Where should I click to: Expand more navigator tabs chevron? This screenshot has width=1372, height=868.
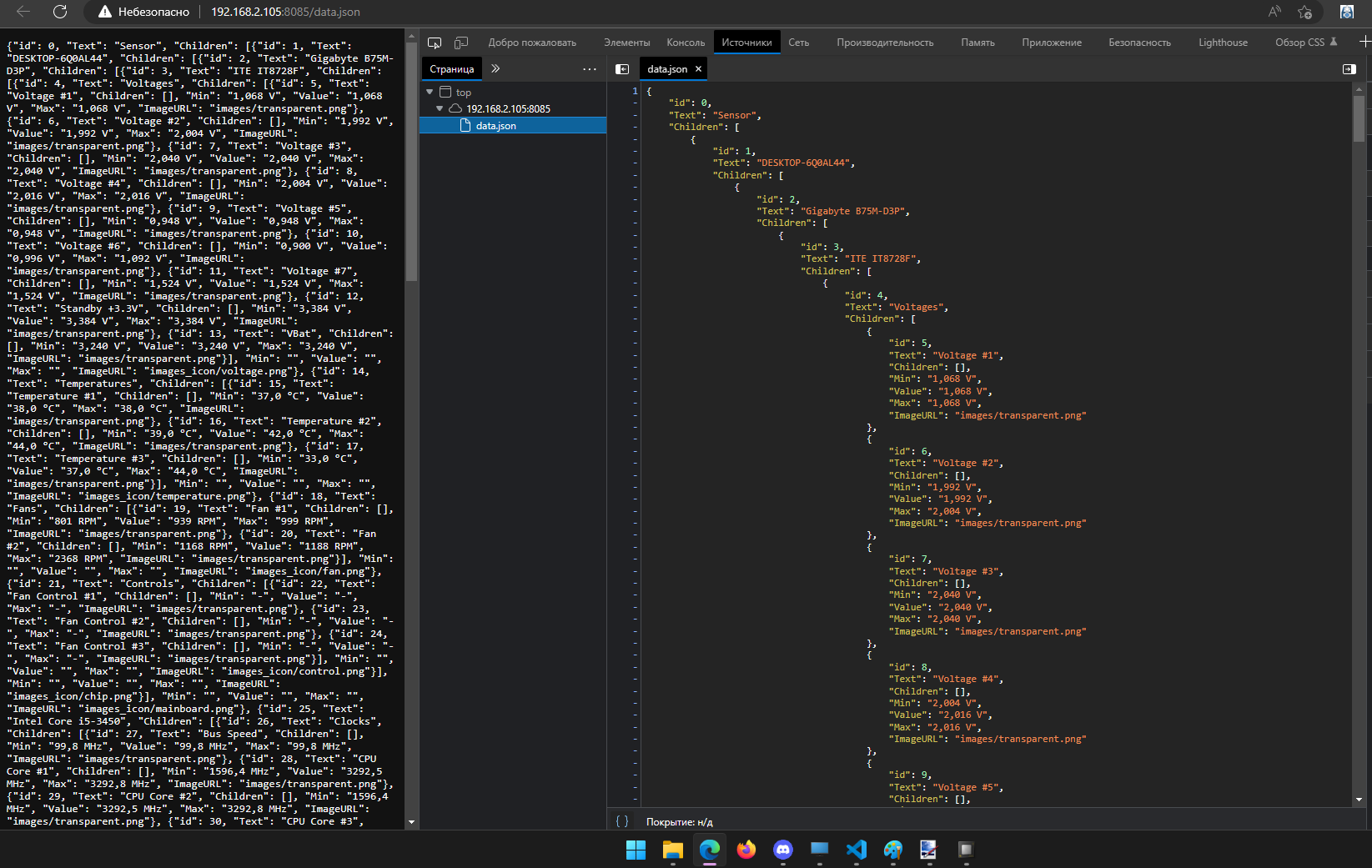pos(495,68)
